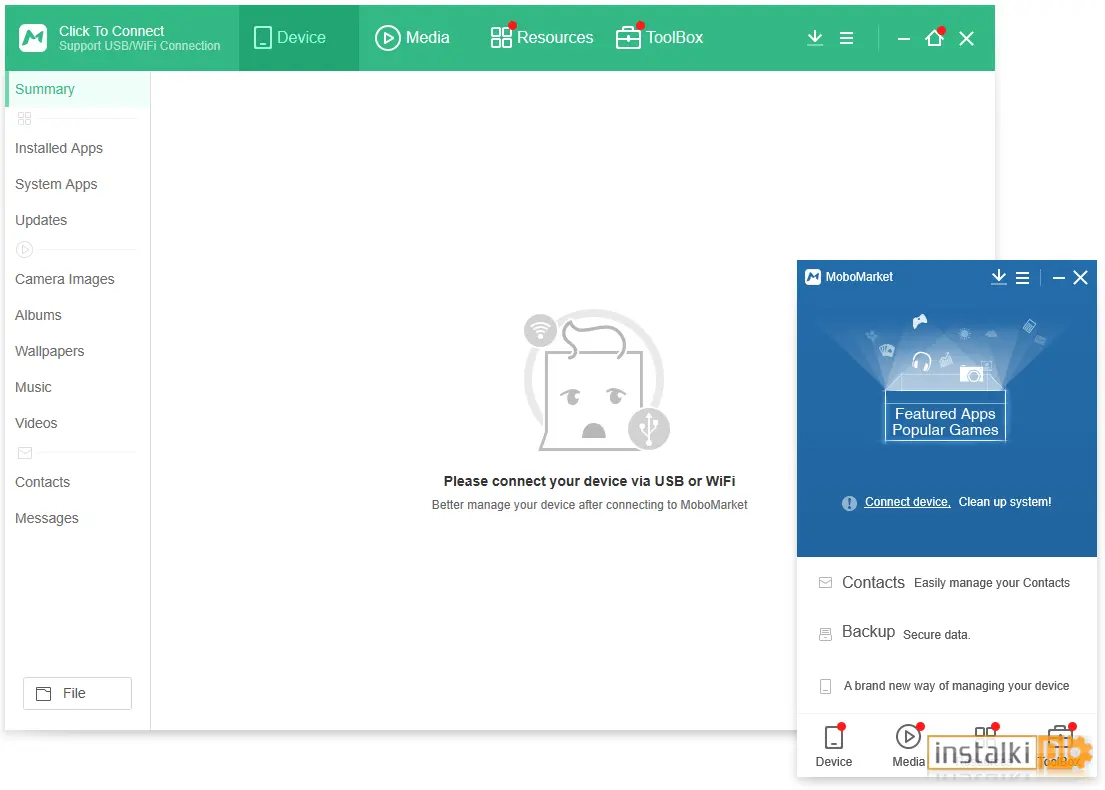Click the envelope icon in sidebar
Viewport: 1105px width, 790px height.
[x=25, y=452]
